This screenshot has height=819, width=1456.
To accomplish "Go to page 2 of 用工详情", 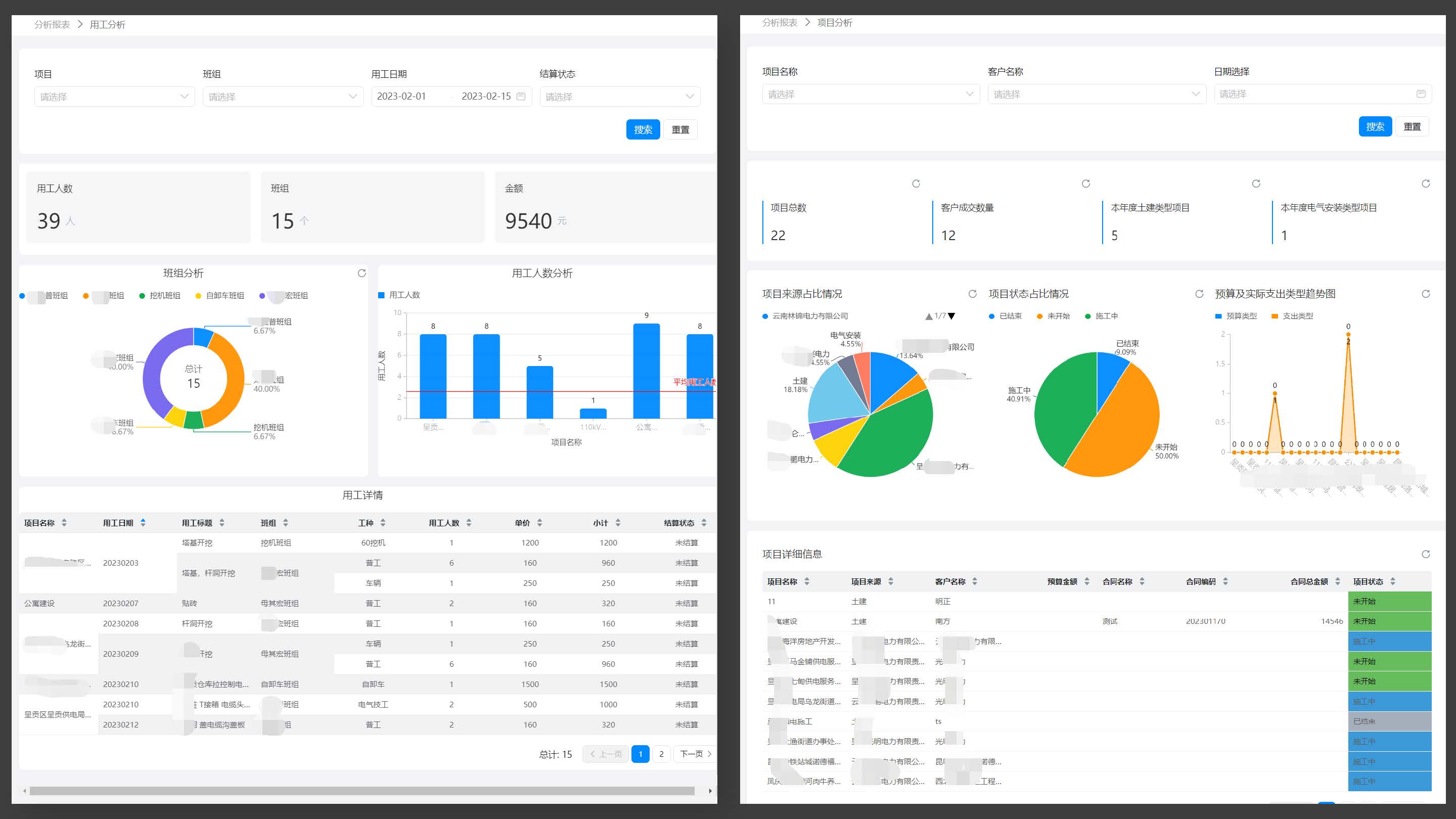I will pyautogui.click(x=661, y=754).
